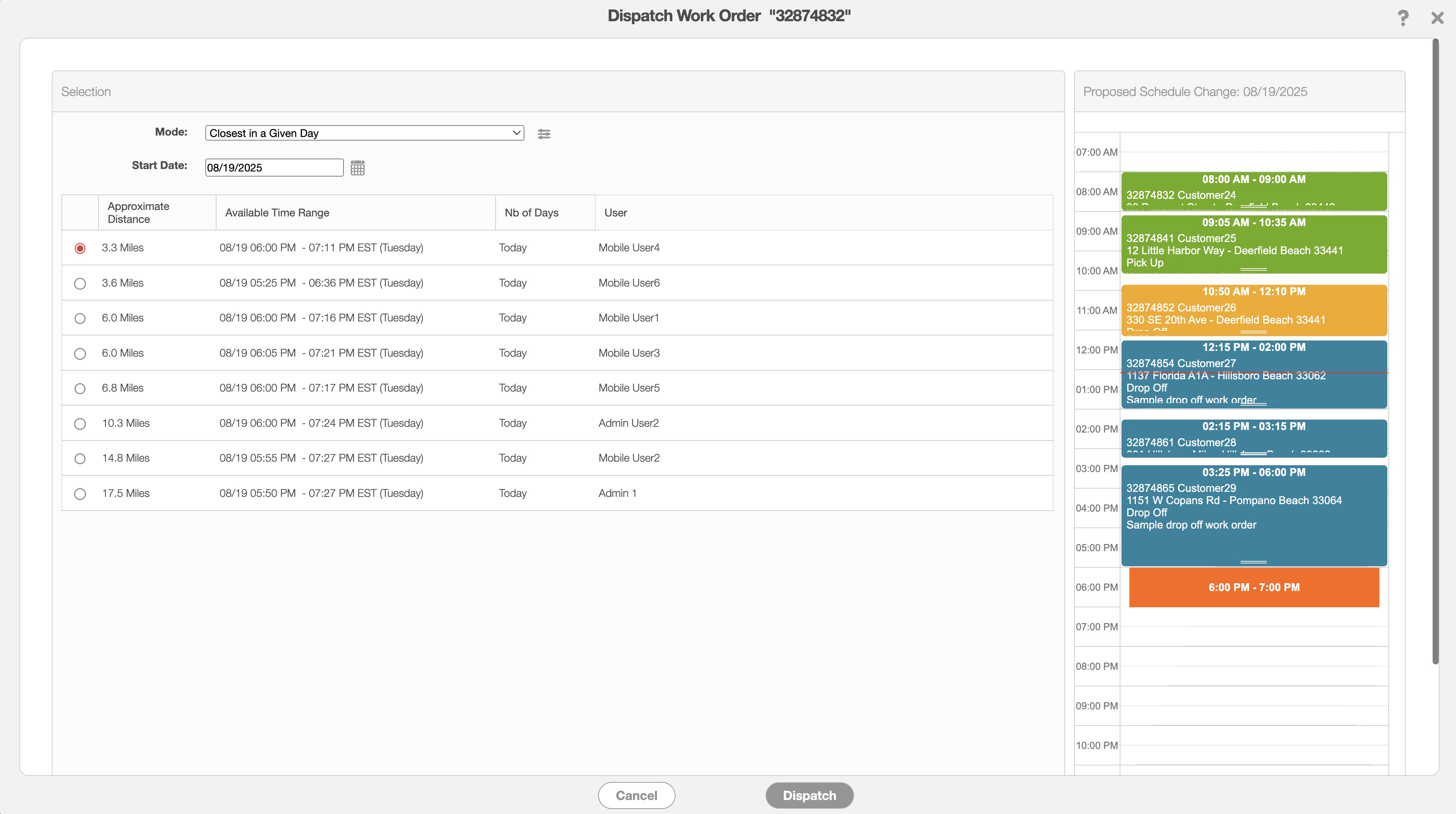
Task: Select Mobile User6 radio option
Action: 80,284
